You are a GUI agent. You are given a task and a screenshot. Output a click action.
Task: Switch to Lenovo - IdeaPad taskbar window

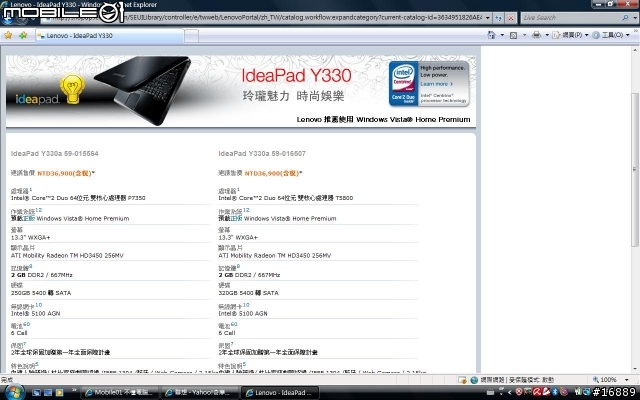(279, 393)
